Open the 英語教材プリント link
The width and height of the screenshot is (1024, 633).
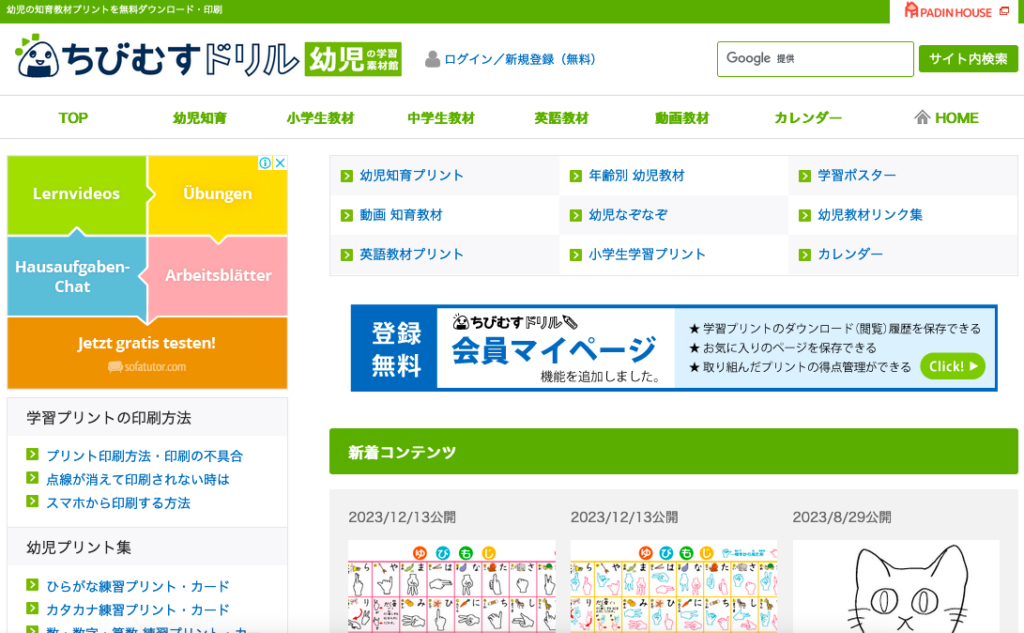[x=411, y=254]
